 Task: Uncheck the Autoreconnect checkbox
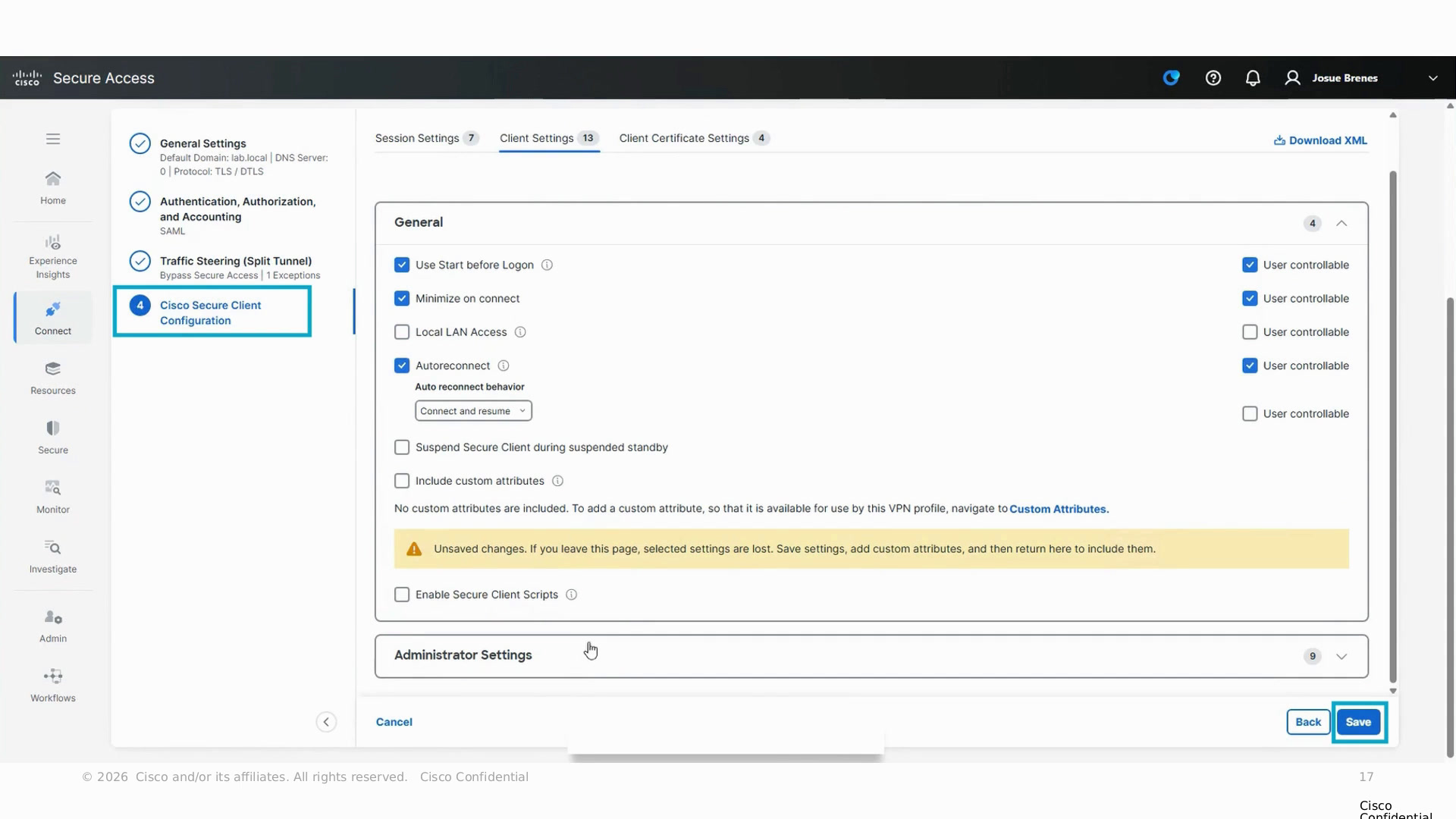click(402, 366)
